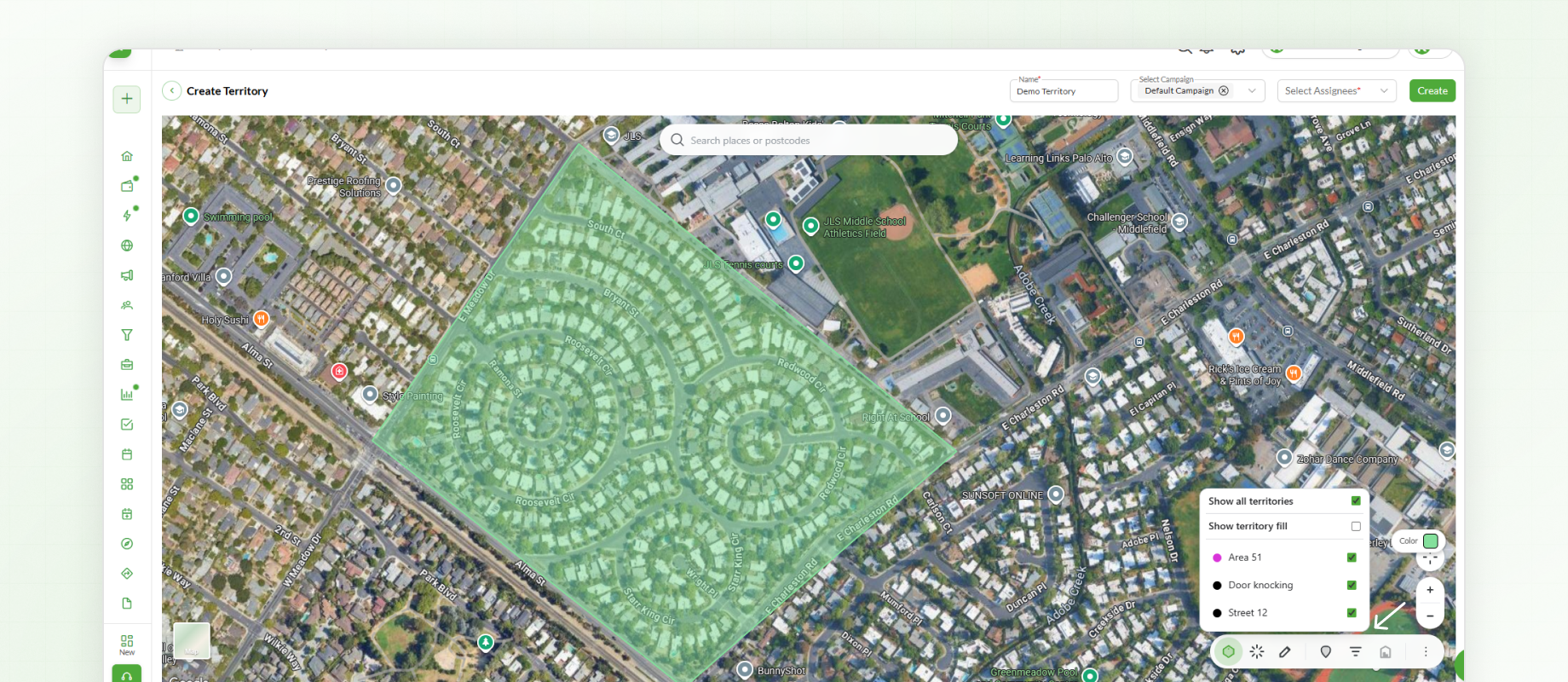Open the Select Assignees dropdown
This screenshot has width=1568, height=682.
(x=1336, y=90)
